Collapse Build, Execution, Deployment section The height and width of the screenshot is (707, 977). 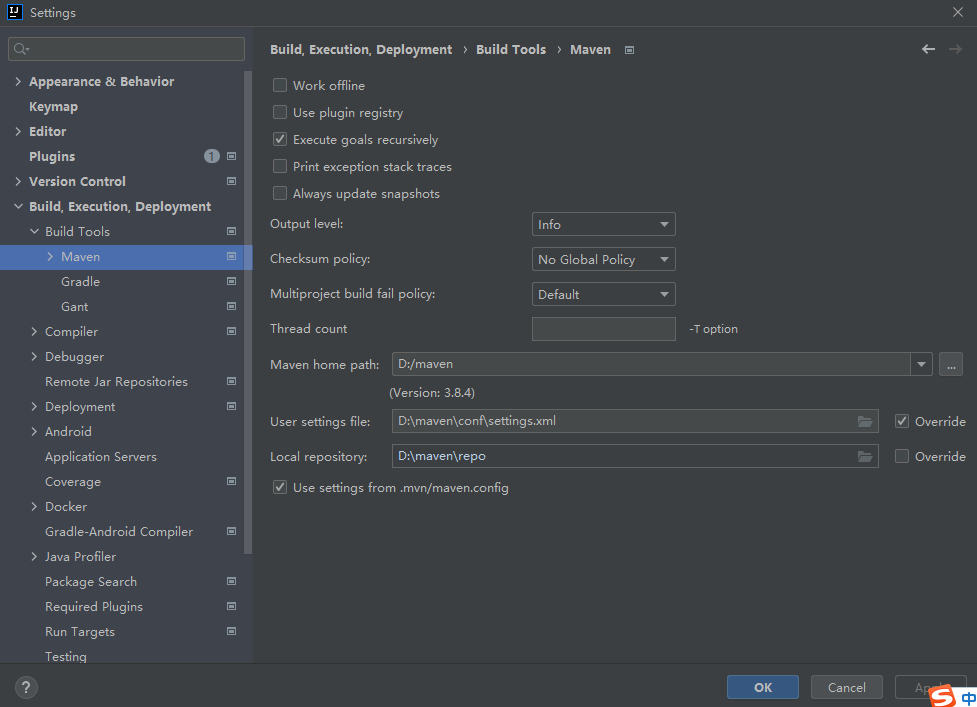click(18, 206)
